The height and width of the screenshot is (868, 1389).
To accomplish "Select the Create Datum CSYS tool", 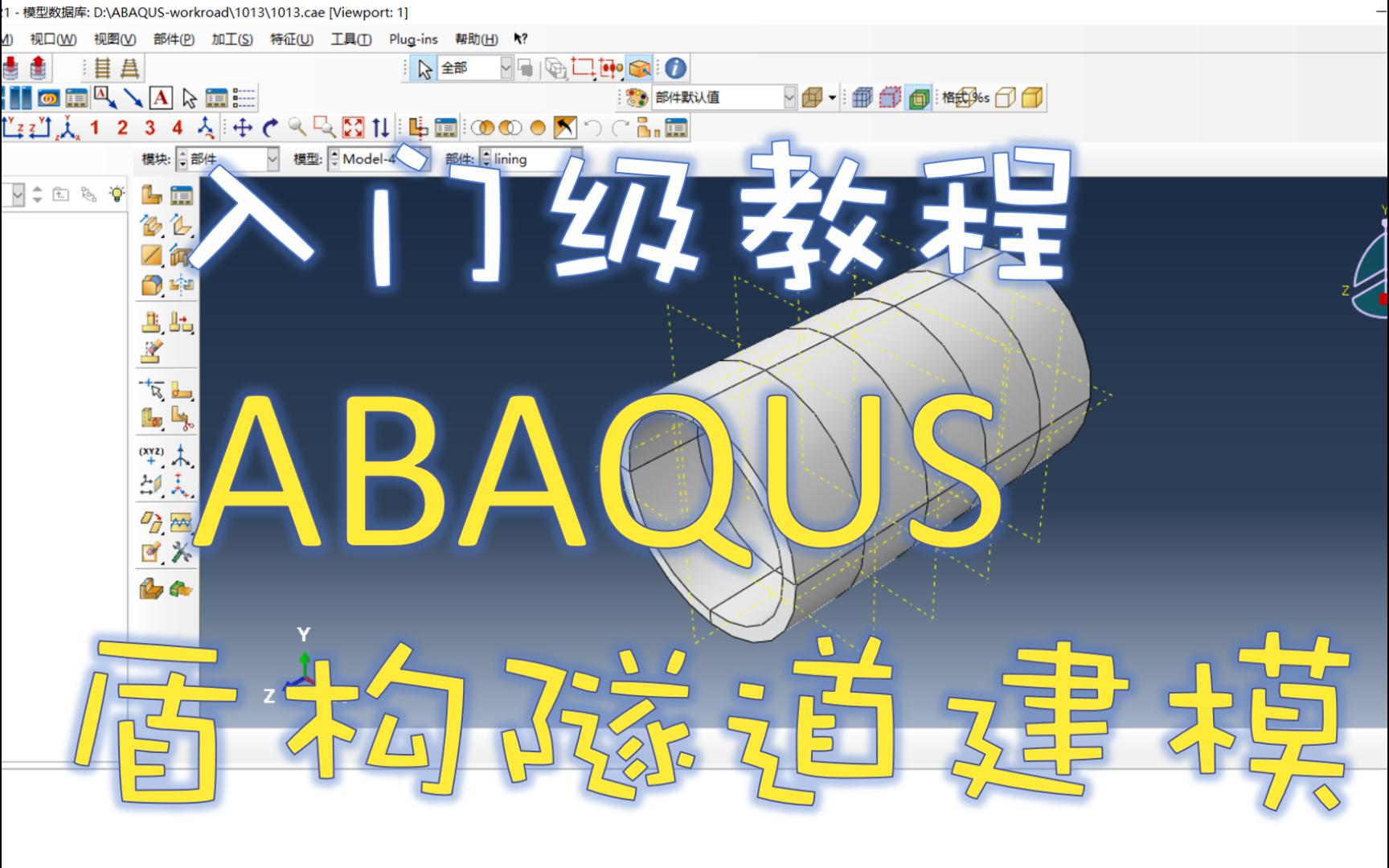I will point(182,485).
